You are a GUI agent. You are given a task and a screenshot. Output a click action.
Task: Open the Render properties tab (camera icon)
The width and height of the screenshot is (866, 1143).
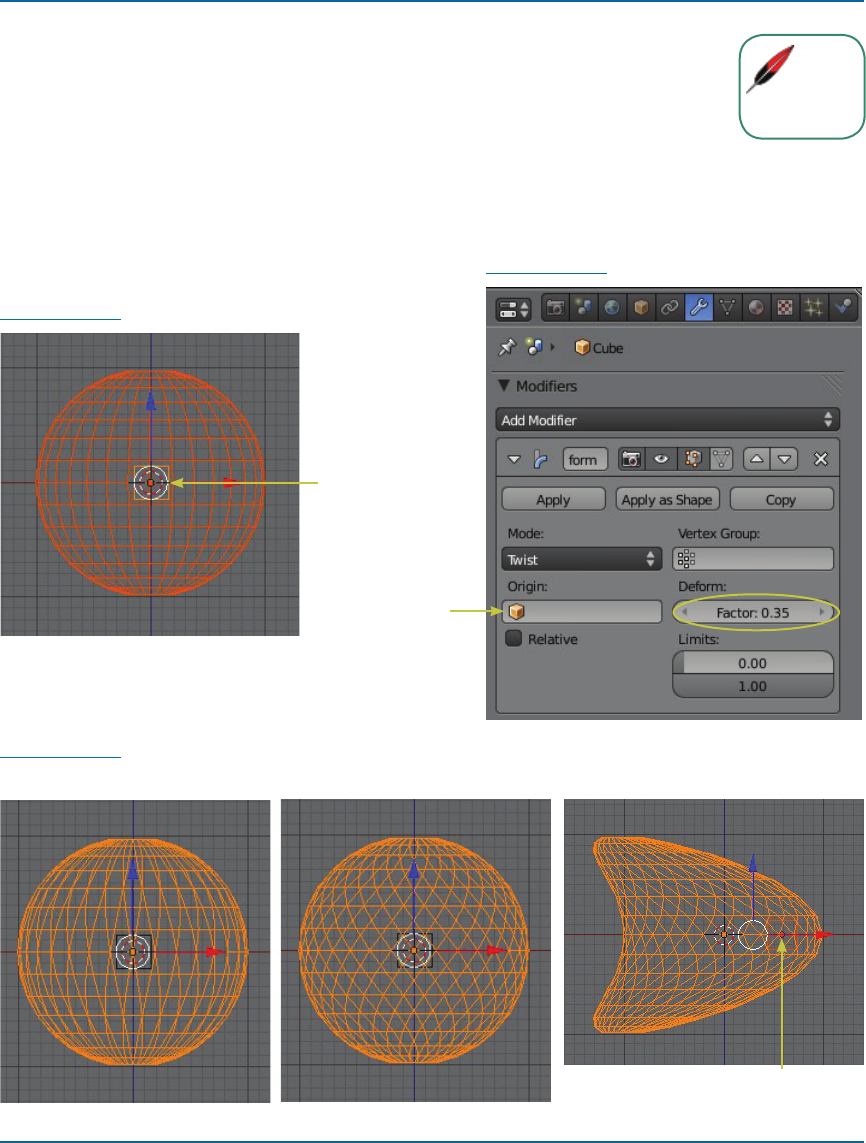point(555,308)
